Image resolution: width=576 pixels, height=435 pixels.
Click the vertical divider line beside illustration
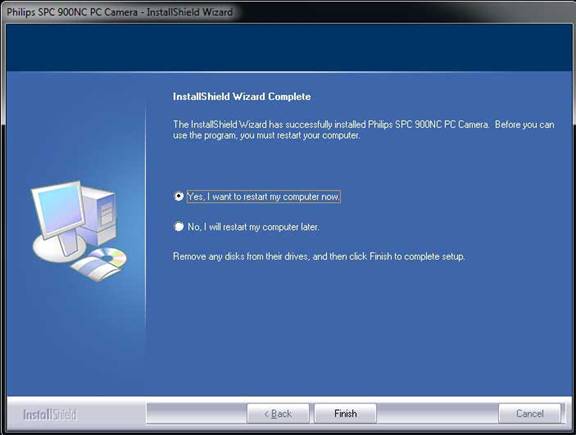pyautogui.click(x=146, y=217)
